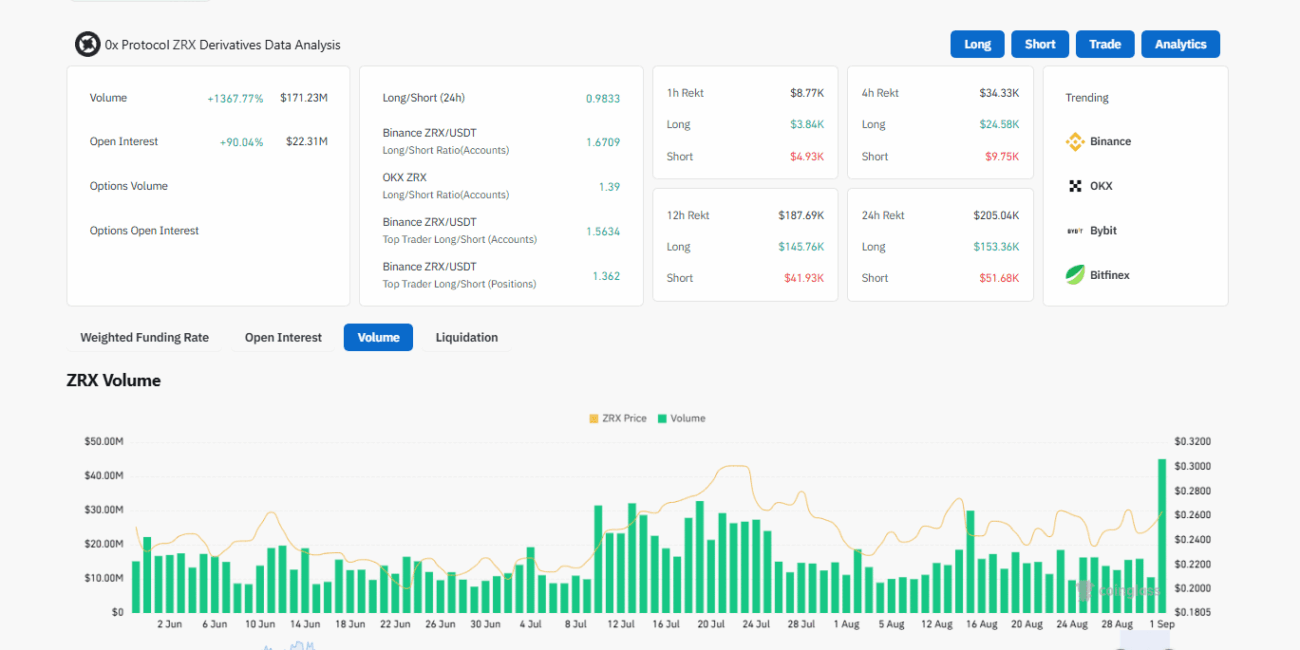
Task: Click the Trending panel heading
Action: (x=1087, y=98)
